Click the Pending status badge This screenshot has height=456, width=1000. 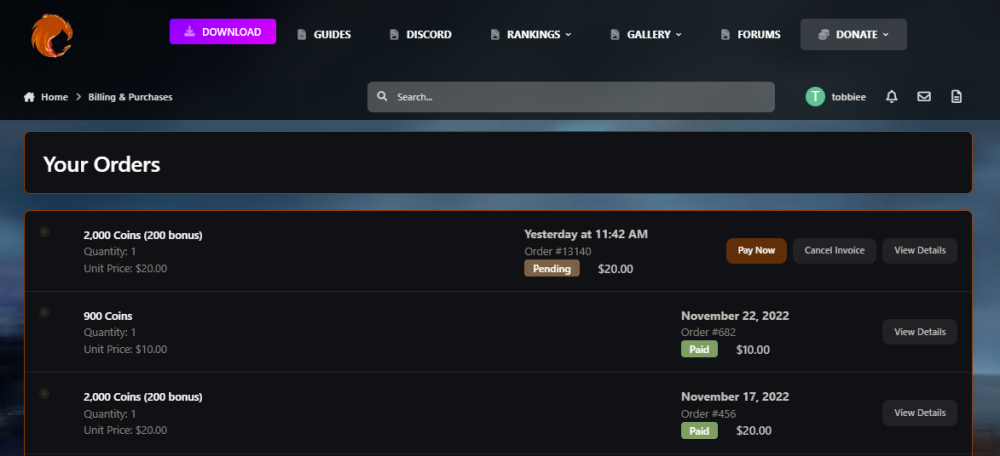(x=552, y=268)
